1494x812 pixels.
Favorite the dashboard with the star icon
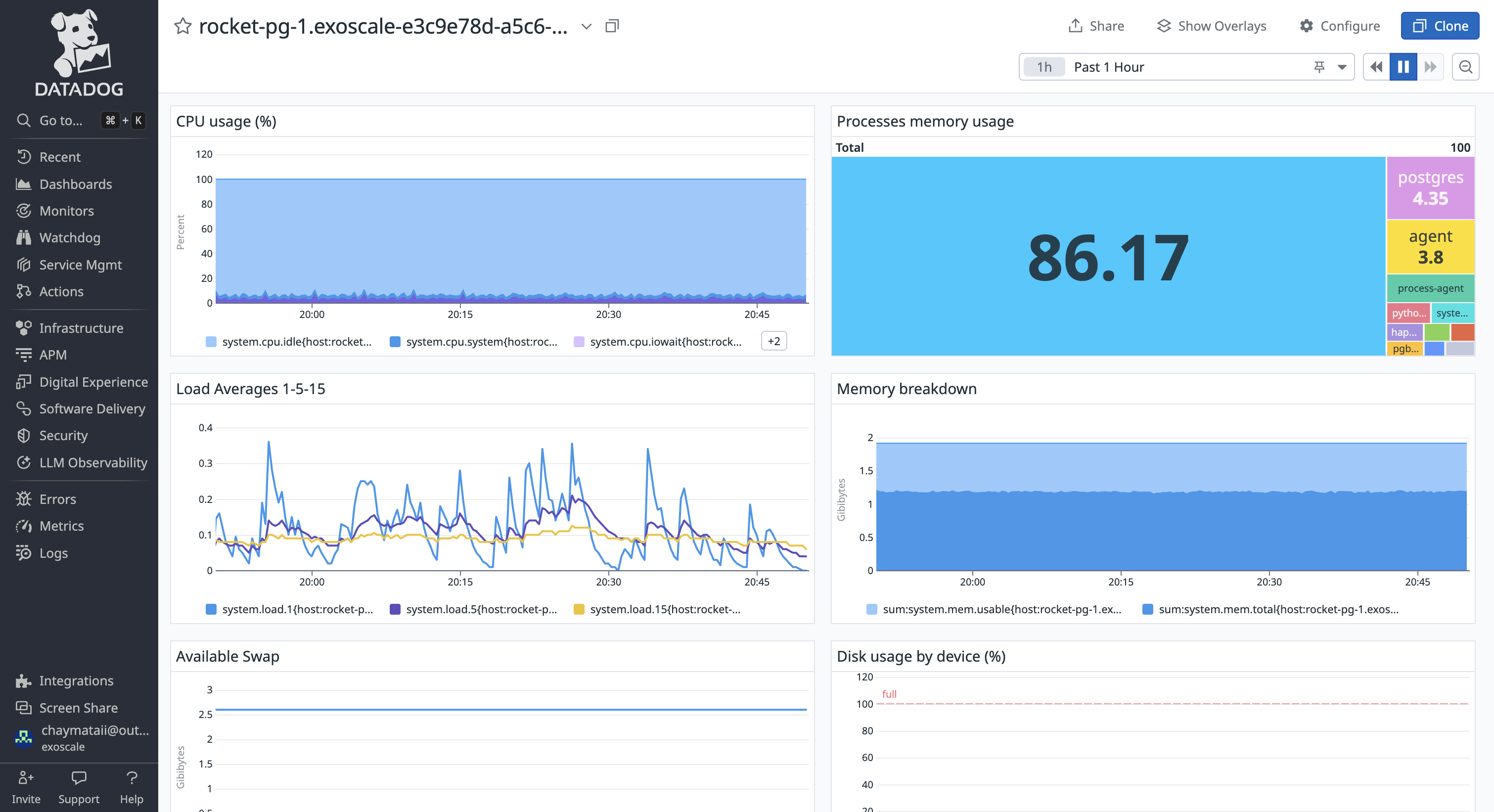[183, 26]
